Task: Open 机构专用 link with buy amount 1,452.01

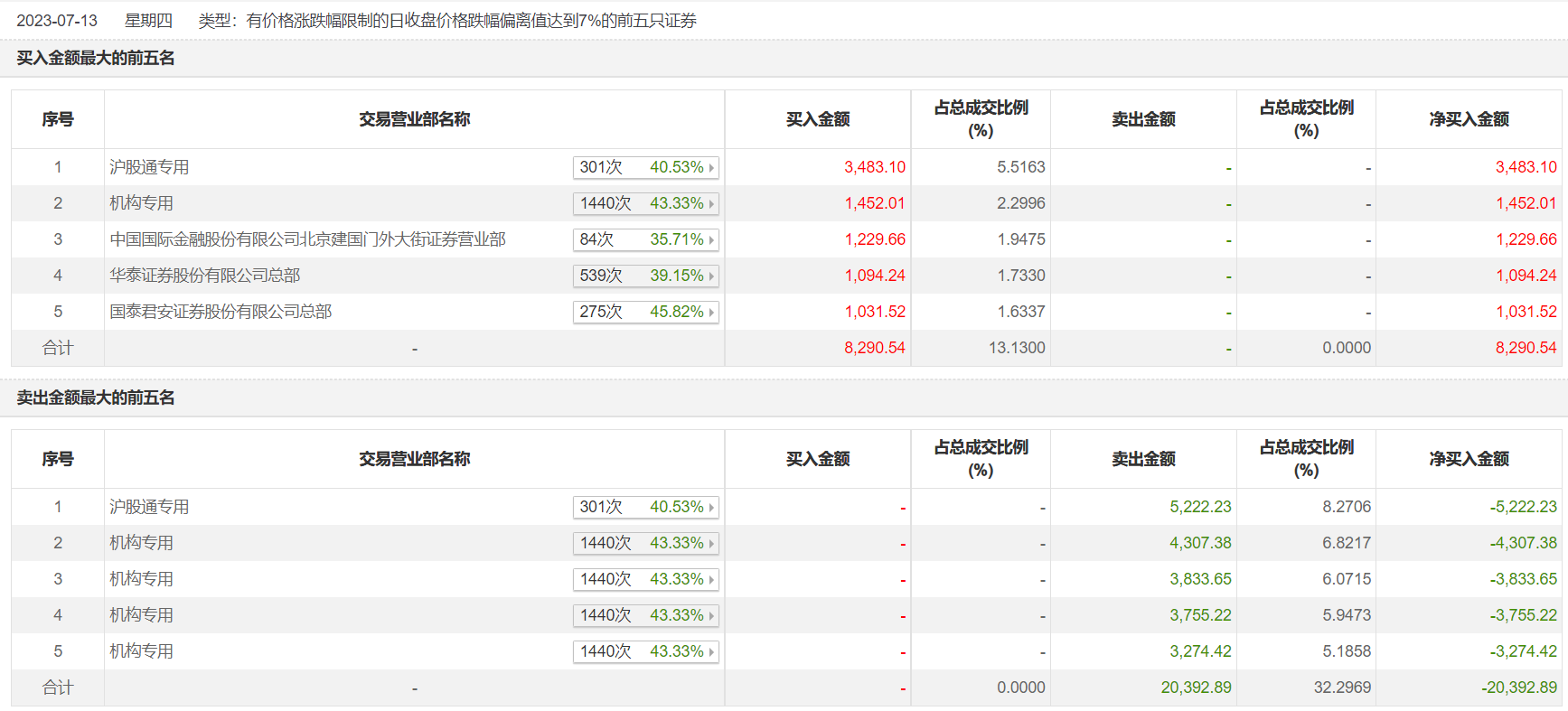Action: pos(141,203)
